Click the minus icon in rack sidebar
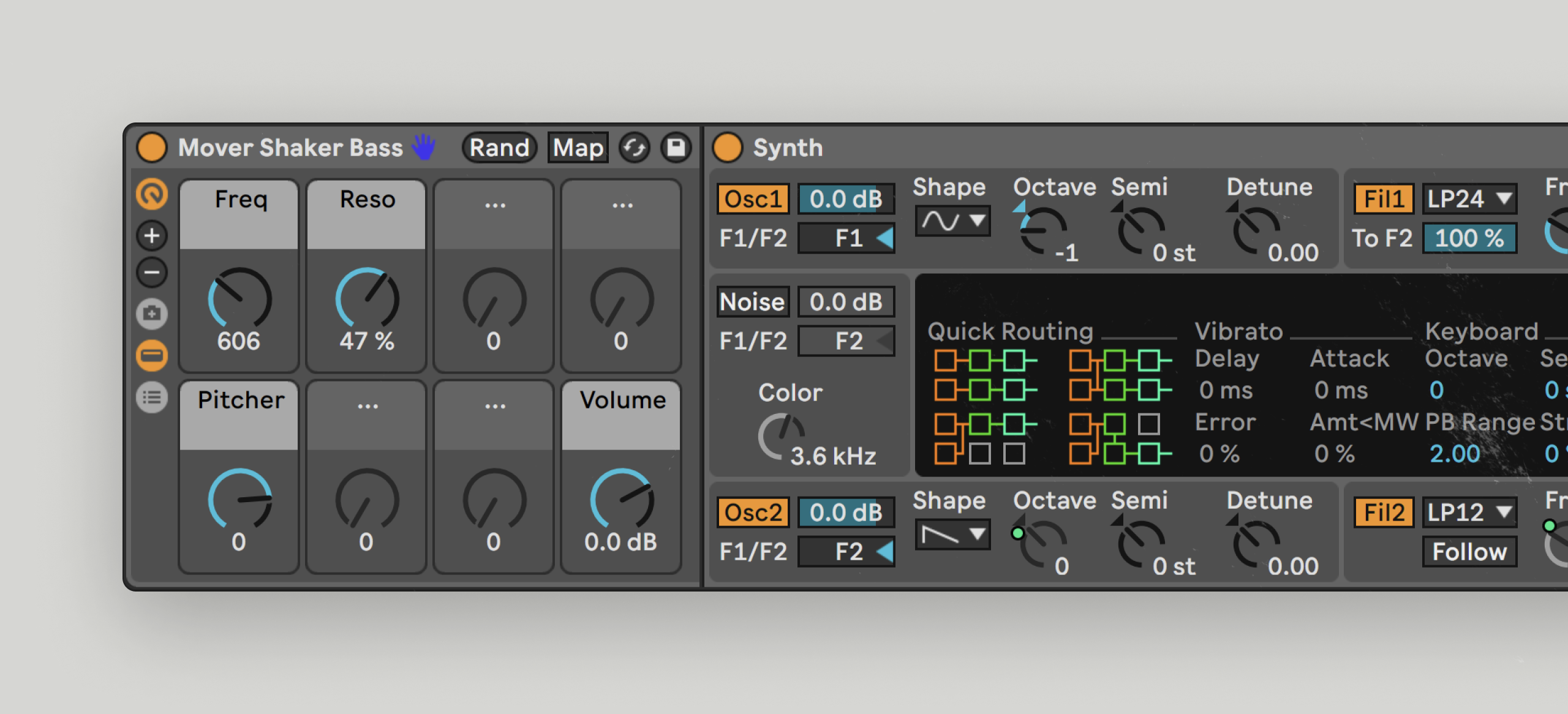Image resolution: width=1568 pixels, height=714 pixels. [152, 272]
